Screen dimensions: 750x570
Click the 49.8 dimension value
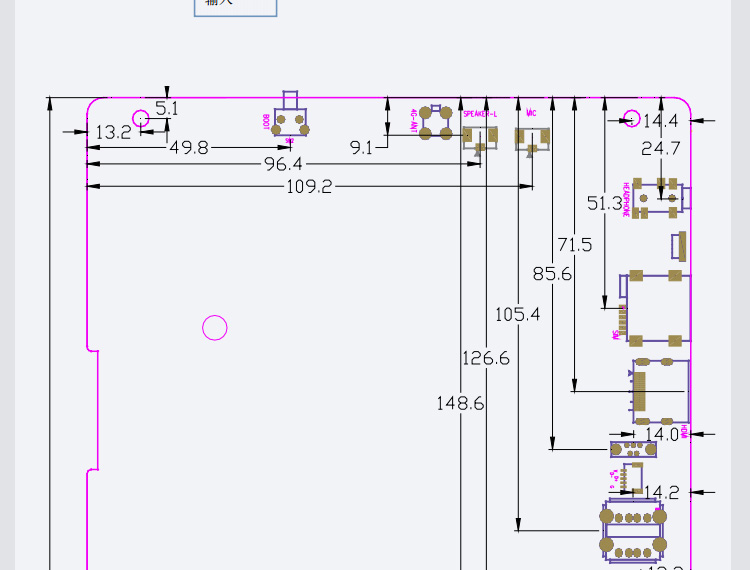pos(188,148)
